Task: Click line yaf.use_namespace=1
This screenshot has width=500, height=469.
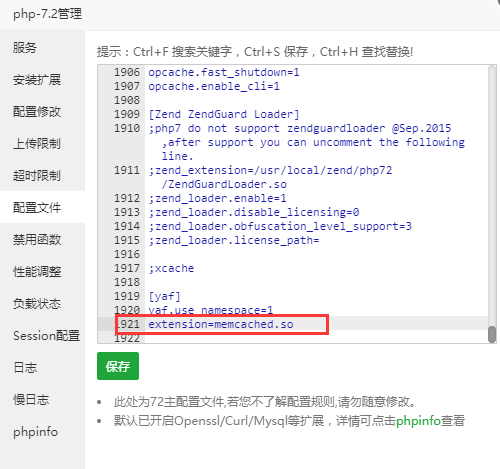Action: pyautogui.click(x=211, y=310)
